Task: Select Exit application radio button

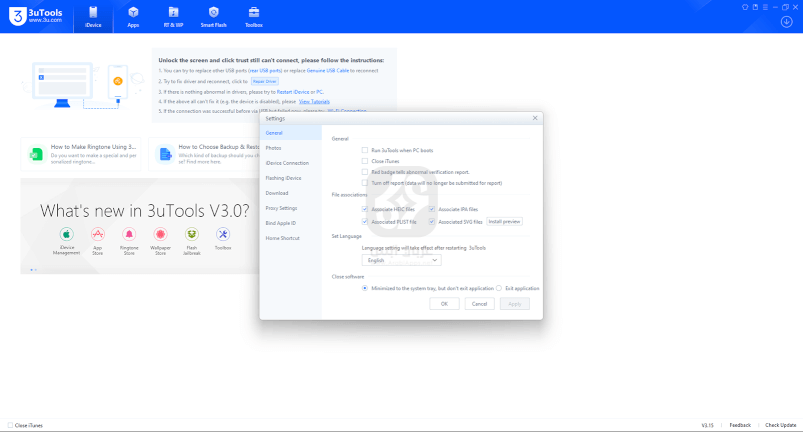Action: click(499, 288)
